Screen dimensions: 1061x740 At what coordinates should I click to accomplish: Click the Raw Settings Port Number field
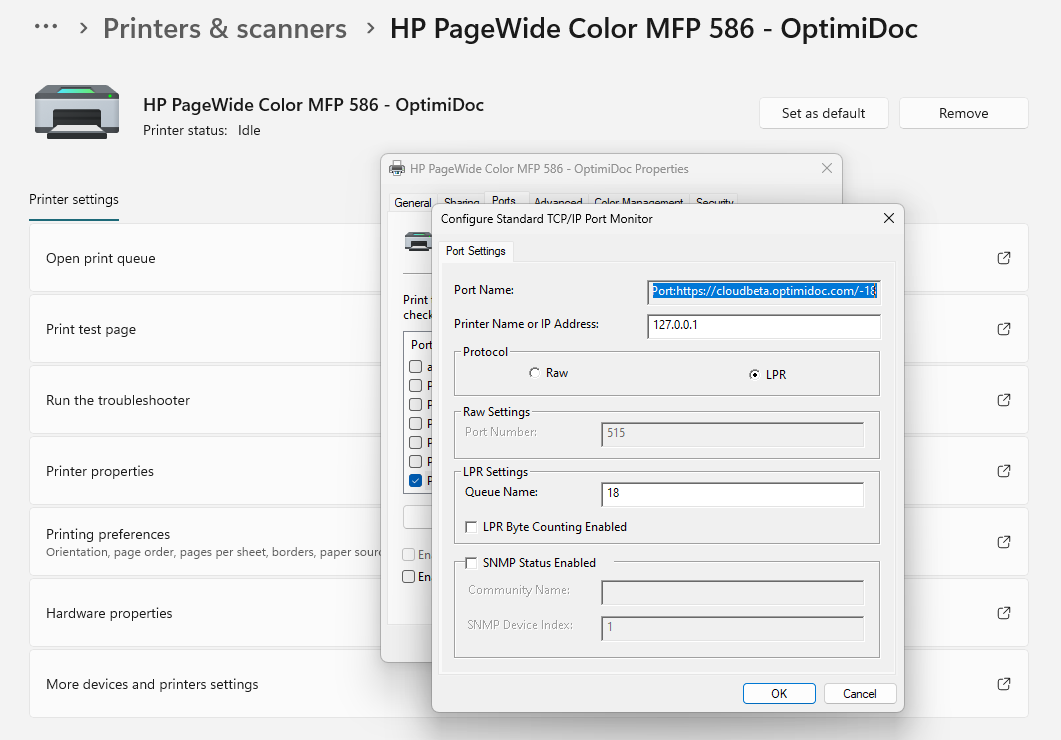pos(732,434)
